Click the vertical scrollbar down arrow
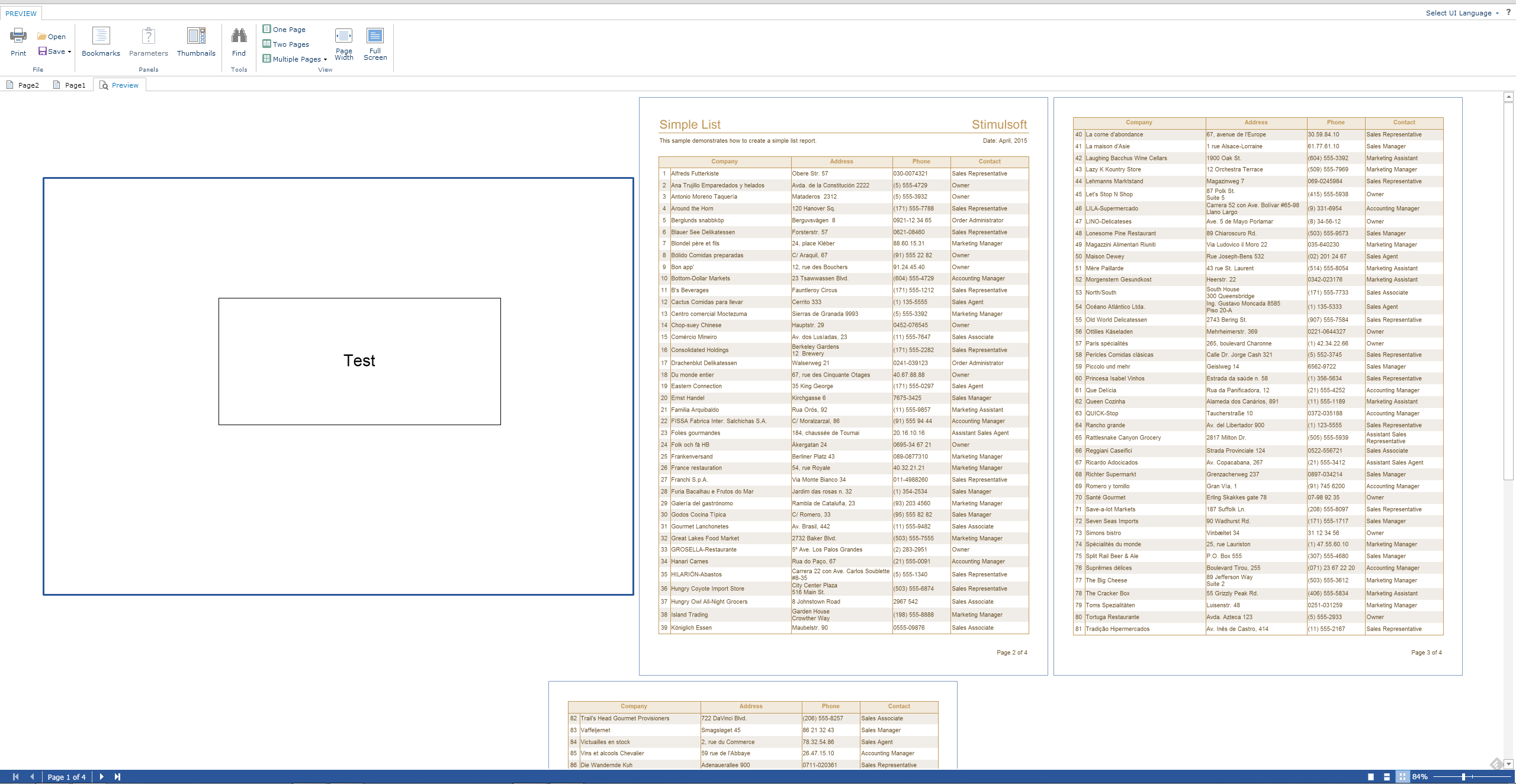Image resolution: width=1516 pixels, height=784 pixels. pyautogui.click(x=1509, y=764)
